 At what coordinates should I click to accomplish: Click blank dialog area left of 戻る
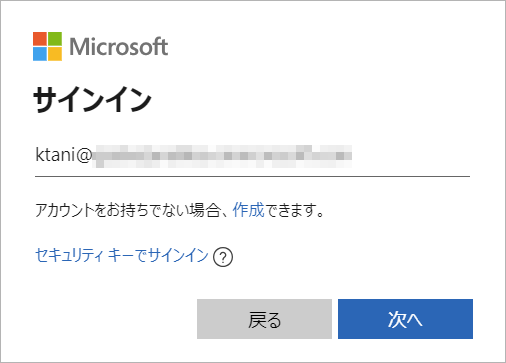click(115, 319)
